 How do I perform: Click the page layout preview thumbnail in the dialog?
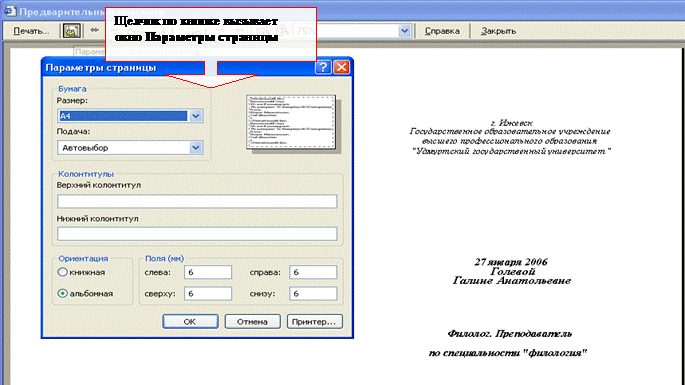point(291,122)
